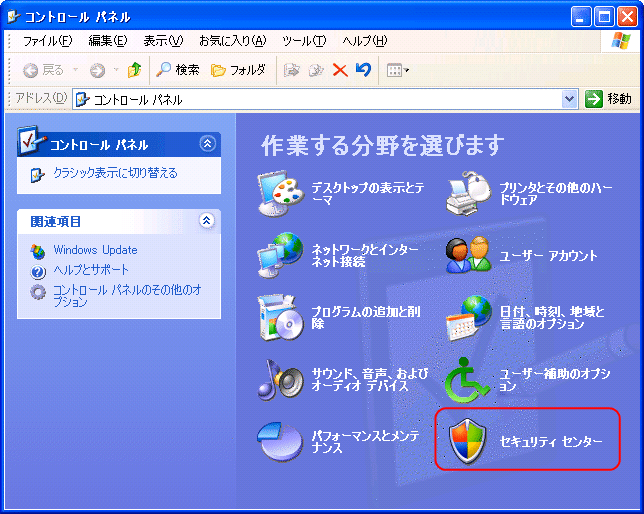Go up one folder level
644x514 pixels.
point(135,70)
